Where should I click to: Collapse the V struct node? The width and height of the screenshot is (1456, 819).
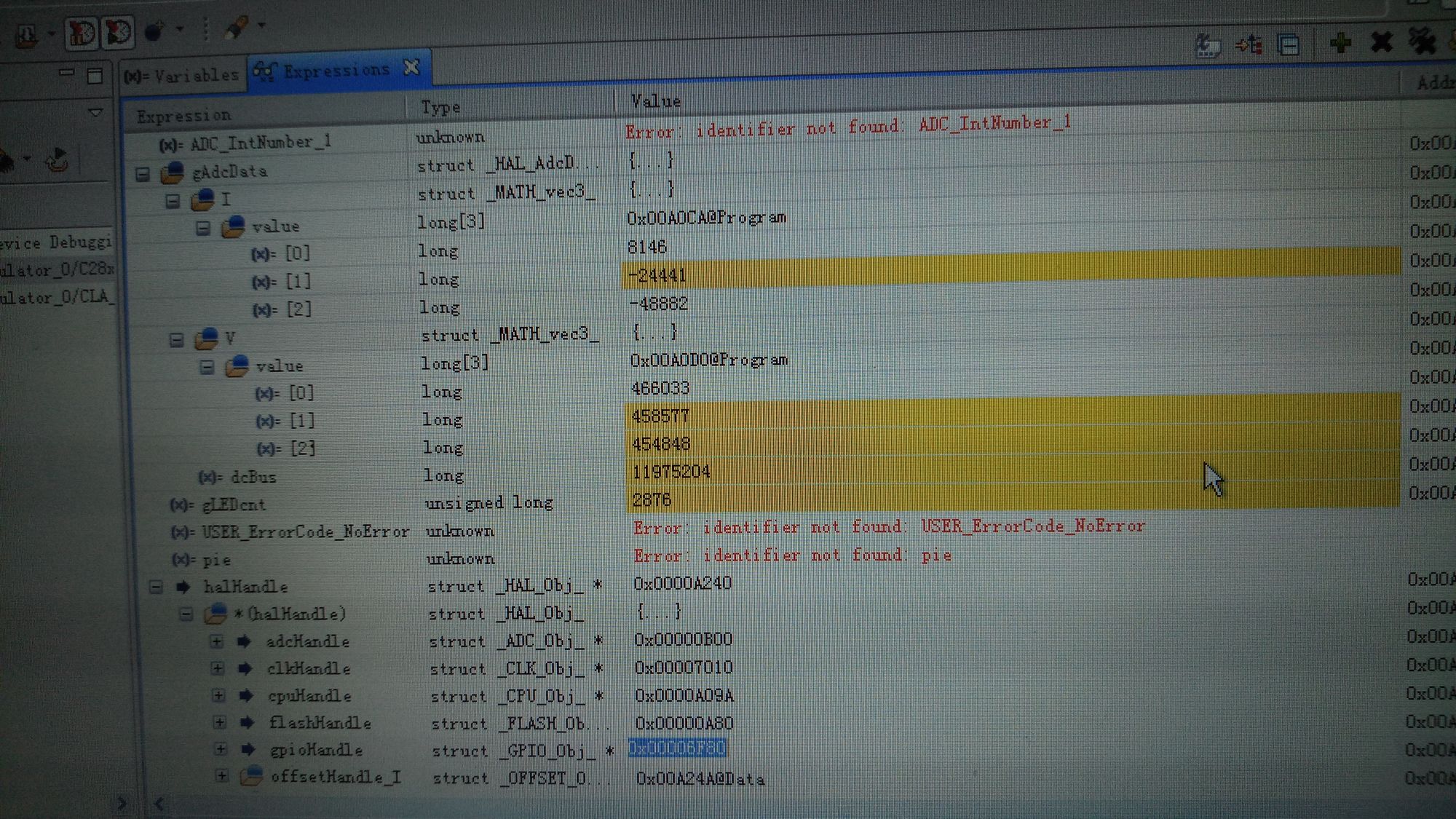(176, 340)
